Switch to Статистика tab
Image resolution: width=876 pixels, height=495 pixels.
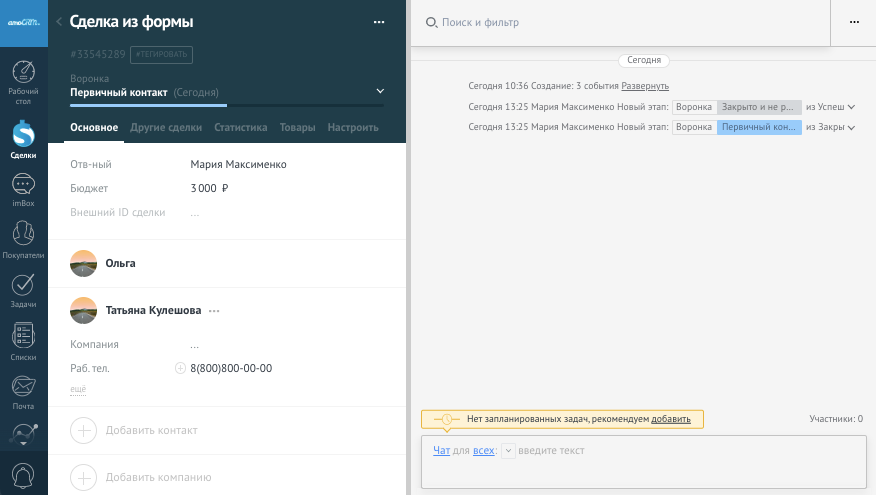point(240,128)
